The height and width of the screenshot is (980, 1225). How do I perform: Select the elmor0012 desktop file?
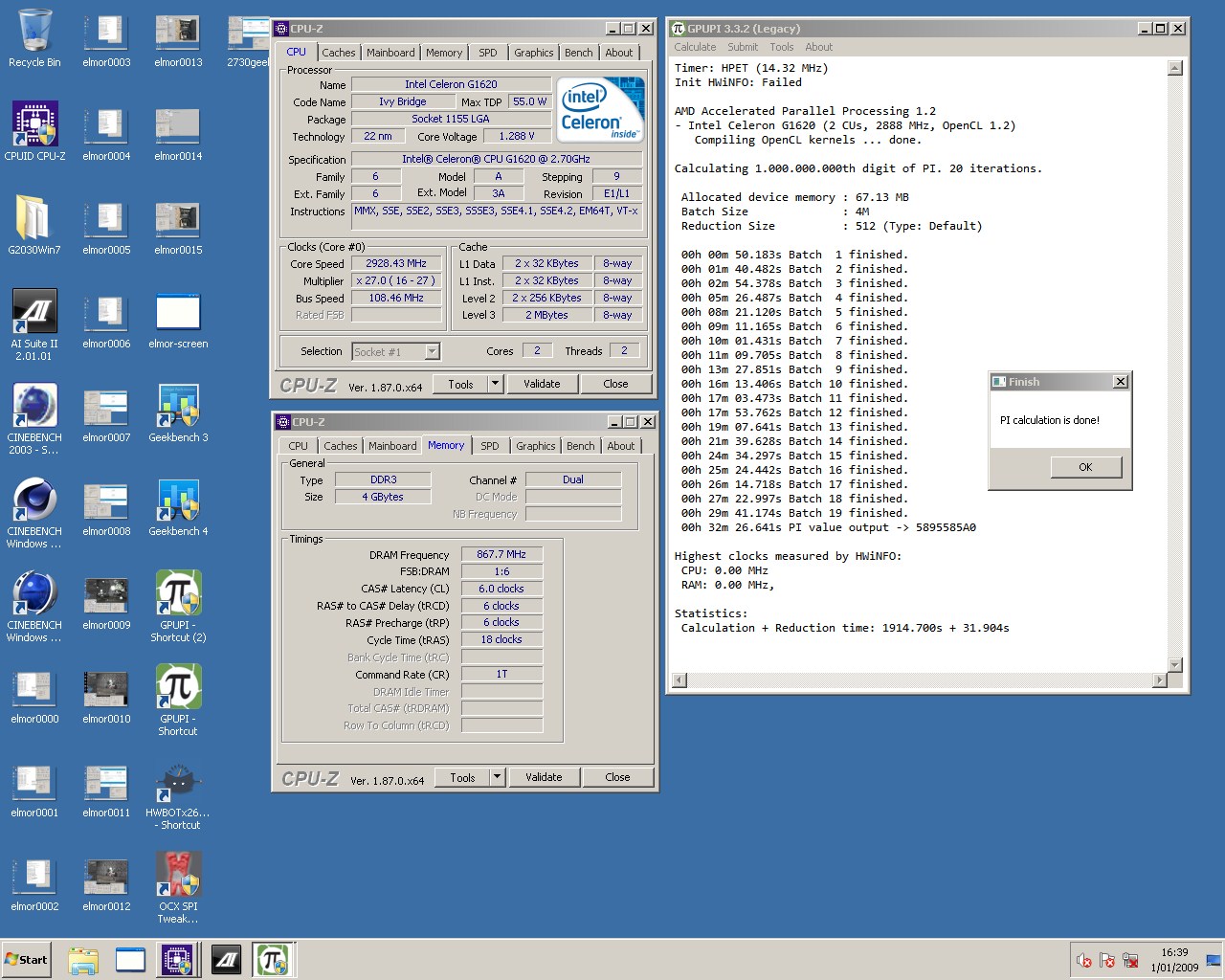coord(106,881)
